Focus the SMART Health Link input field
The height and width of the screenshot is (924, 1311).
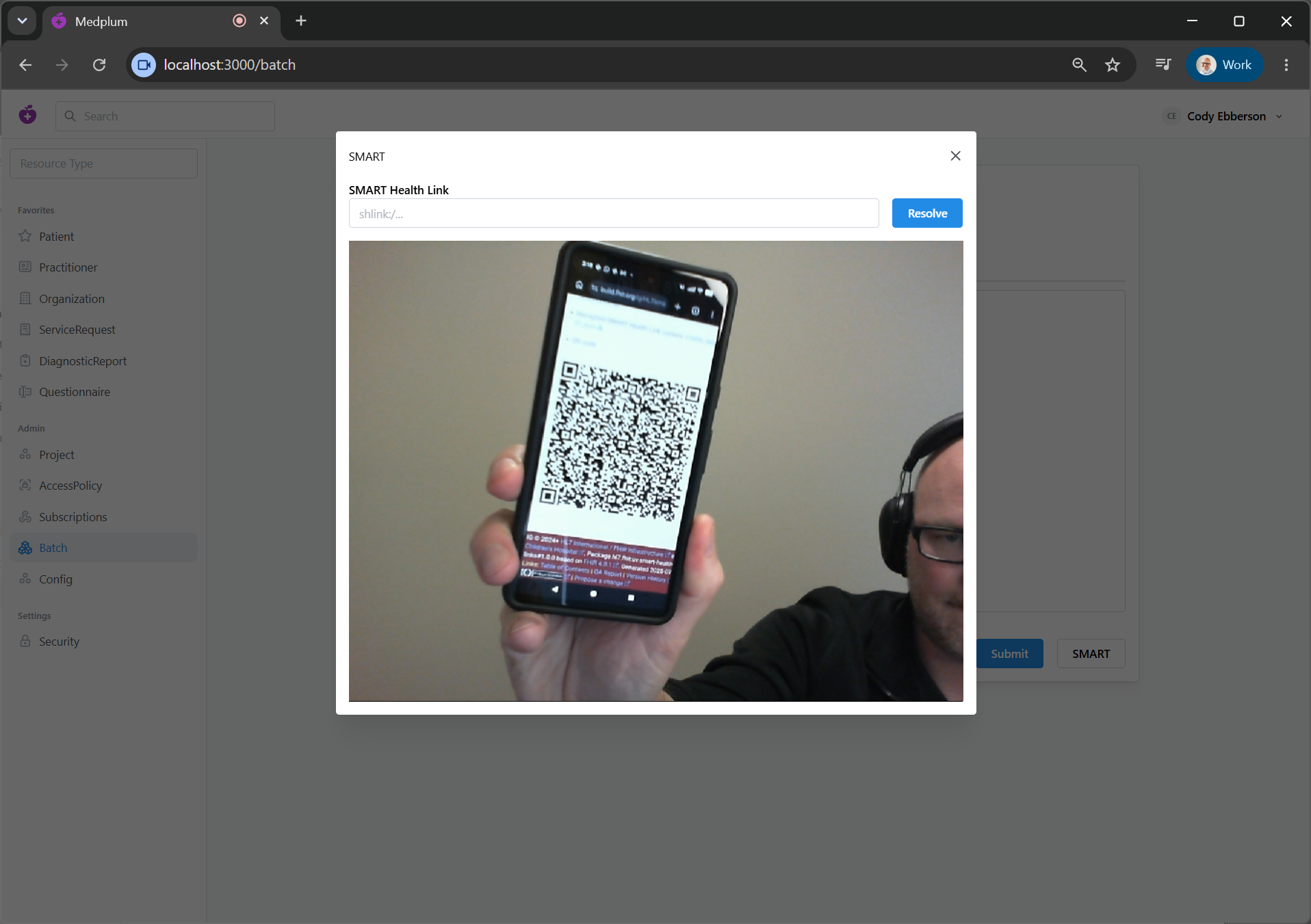614,213
